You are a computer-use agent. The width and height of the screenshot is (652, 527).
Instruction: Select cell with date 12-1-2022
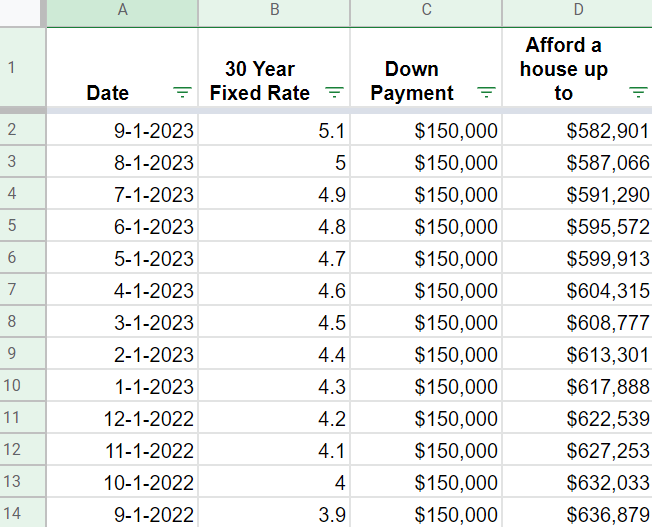[x=122, y=418]
